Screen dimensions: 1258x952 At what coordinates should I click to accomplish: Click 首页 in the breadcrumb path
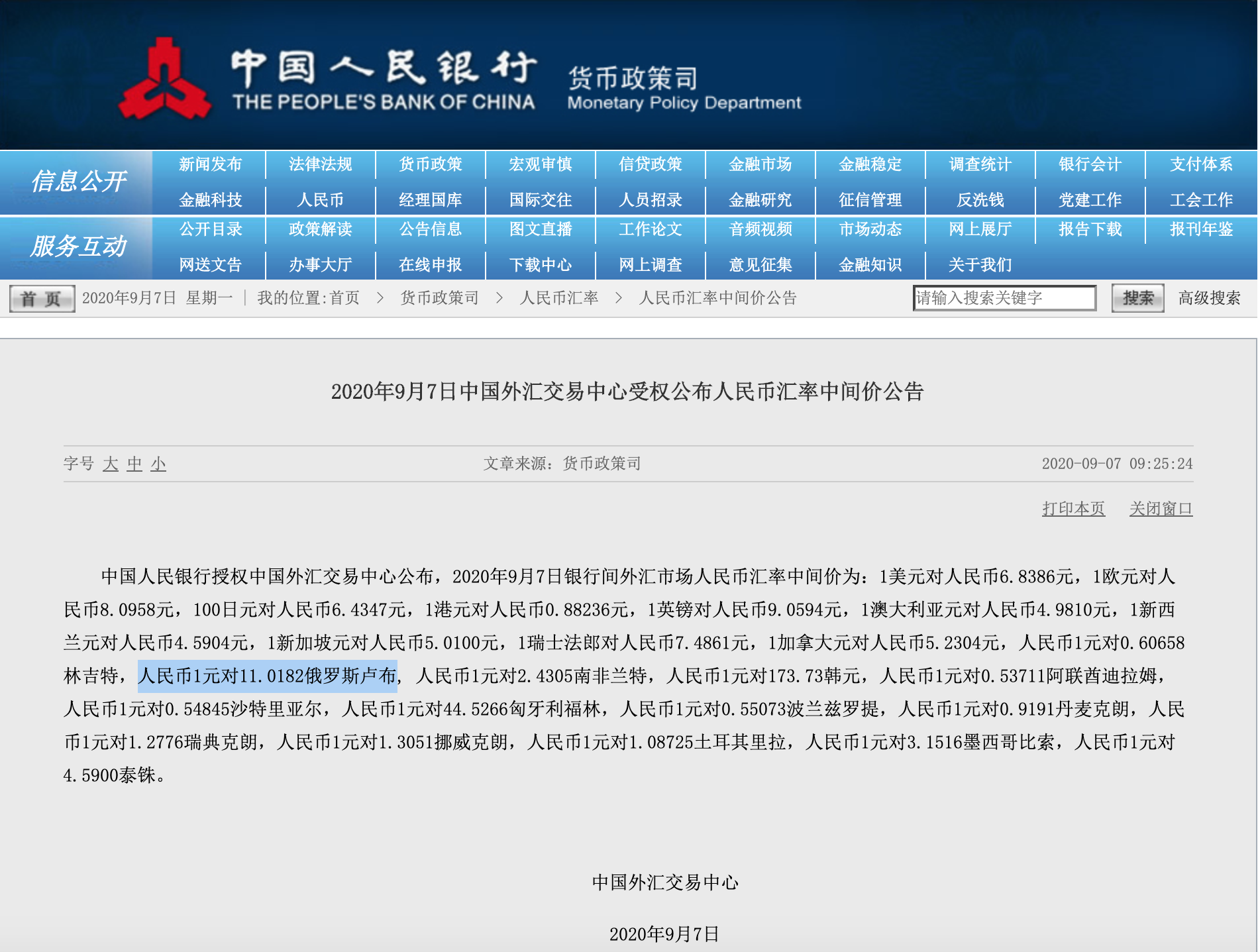[x=344, y=298]
